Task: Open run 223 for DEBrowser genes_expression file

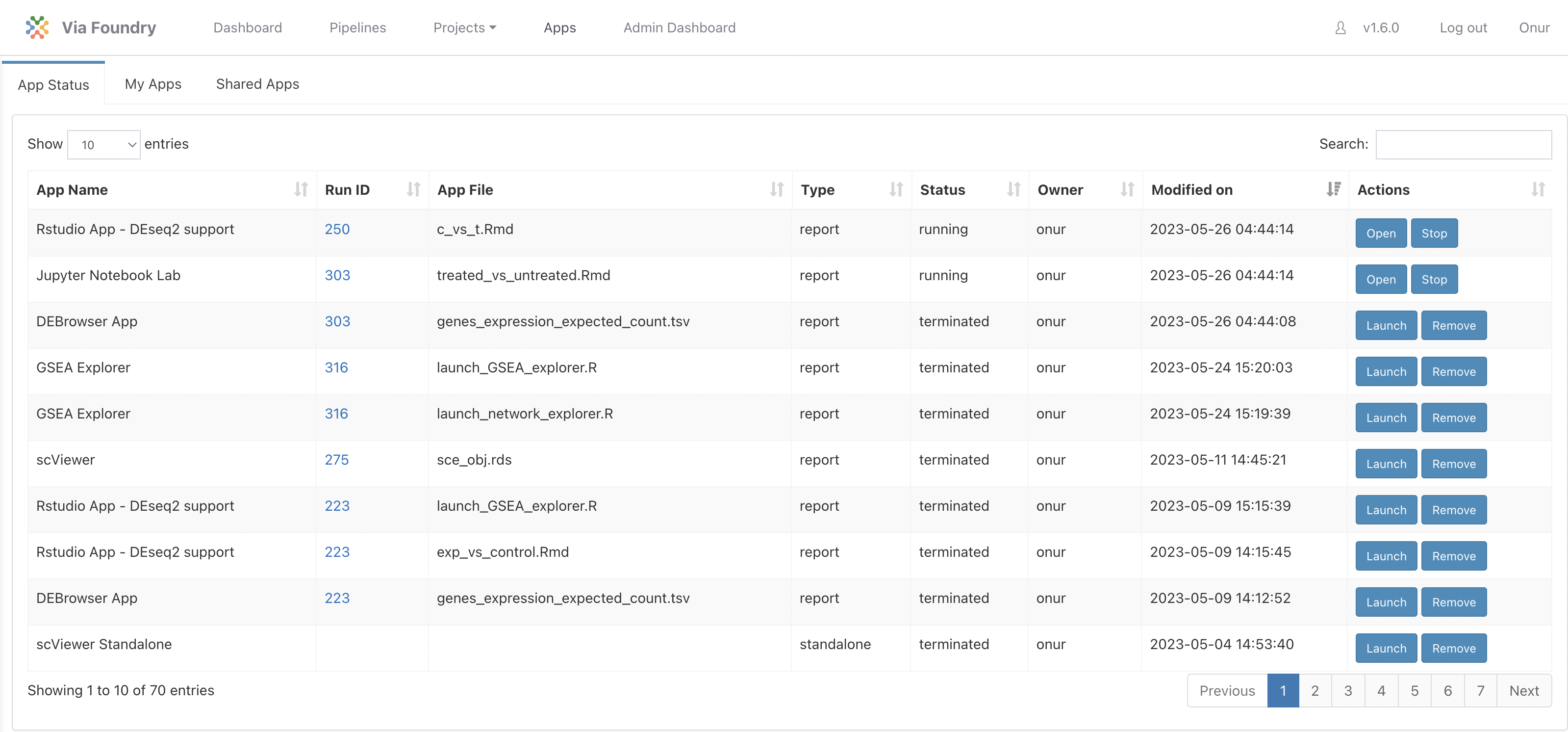Action: pyautogui.click(x=337, y=599)
